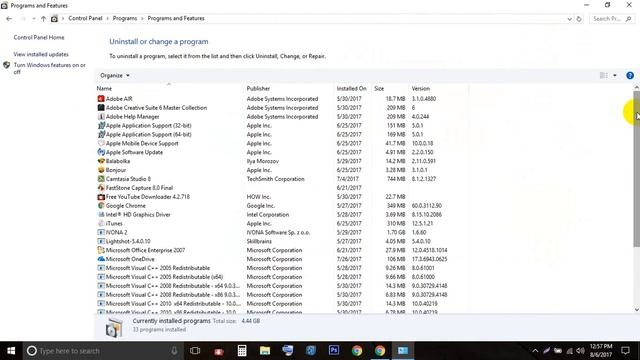
Task: Sort by the Name column header
Action: point(104,88)
